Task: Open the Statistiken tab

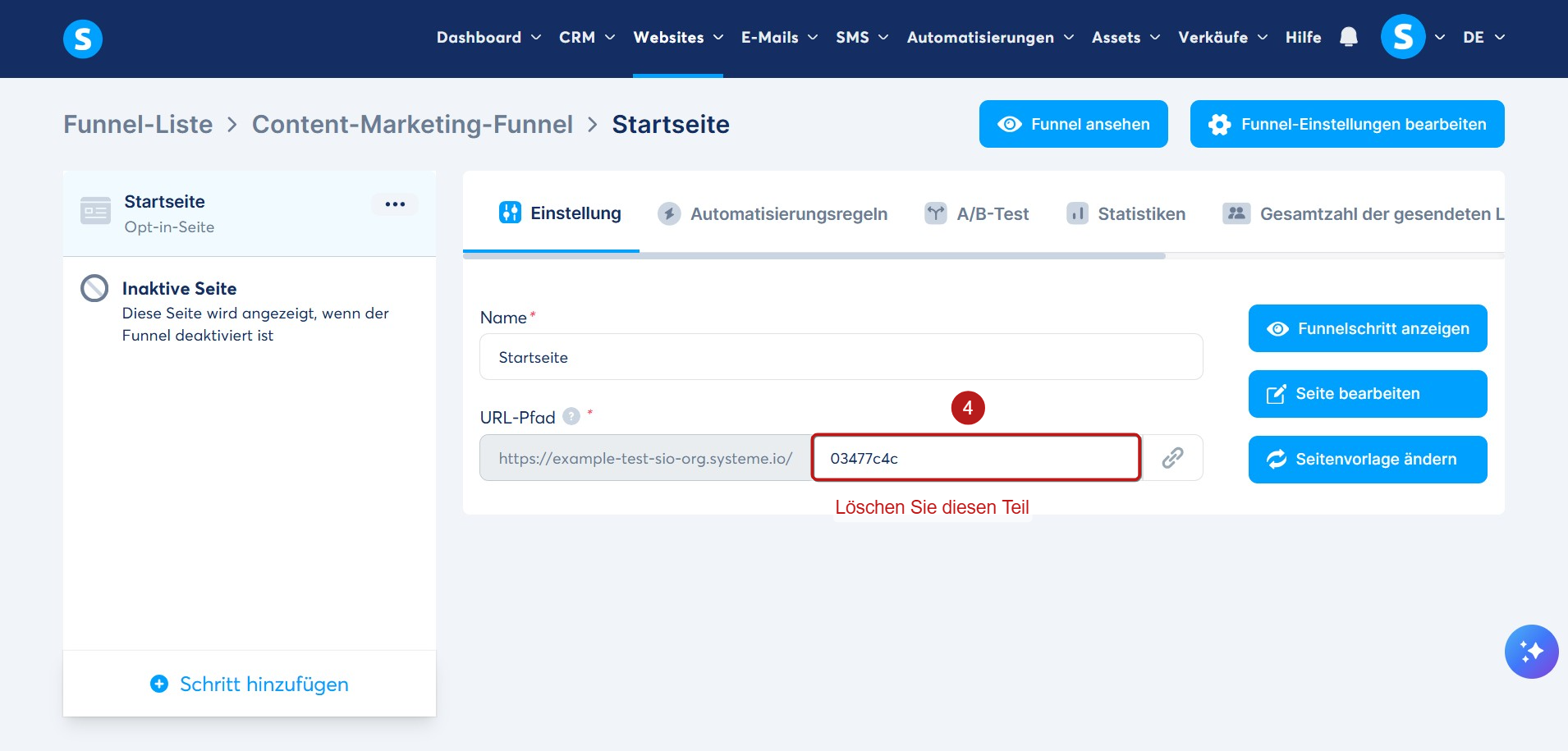Action: click(1126, 213)
